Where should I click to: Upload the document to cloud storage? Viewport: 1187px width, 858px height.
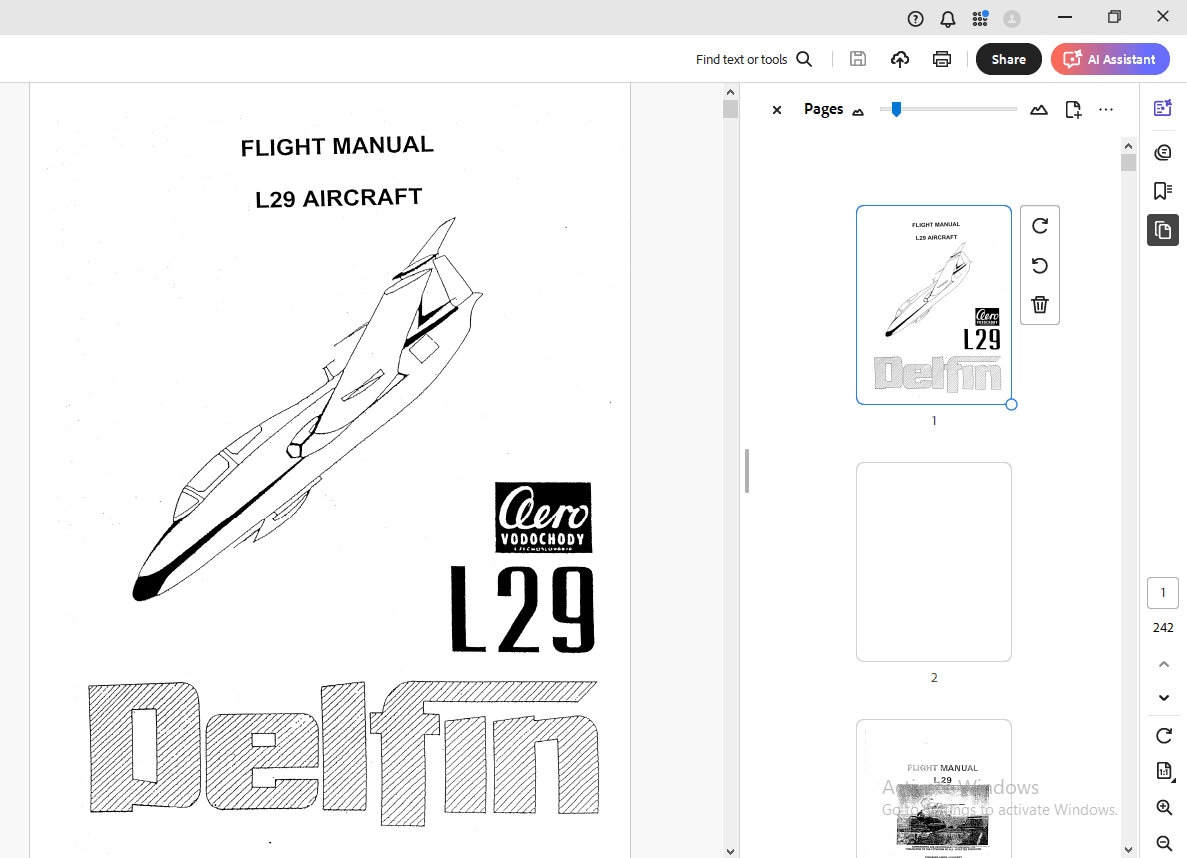(900, 59)
